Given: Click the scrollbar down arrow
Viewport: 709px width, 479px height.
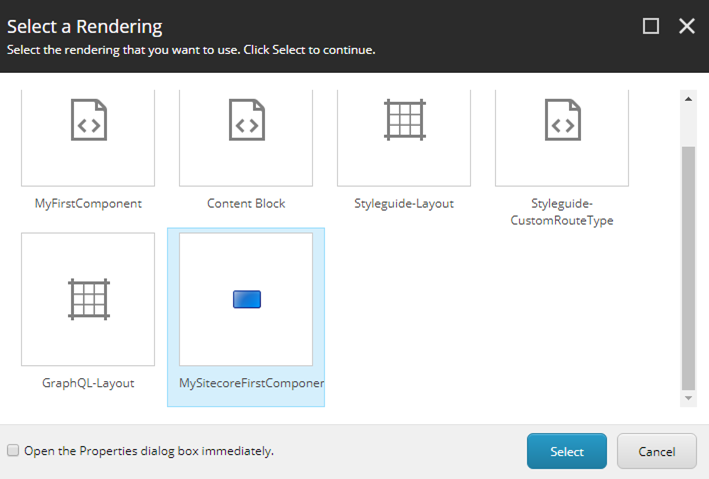Looking at the screenshot, I should (688, 398).
